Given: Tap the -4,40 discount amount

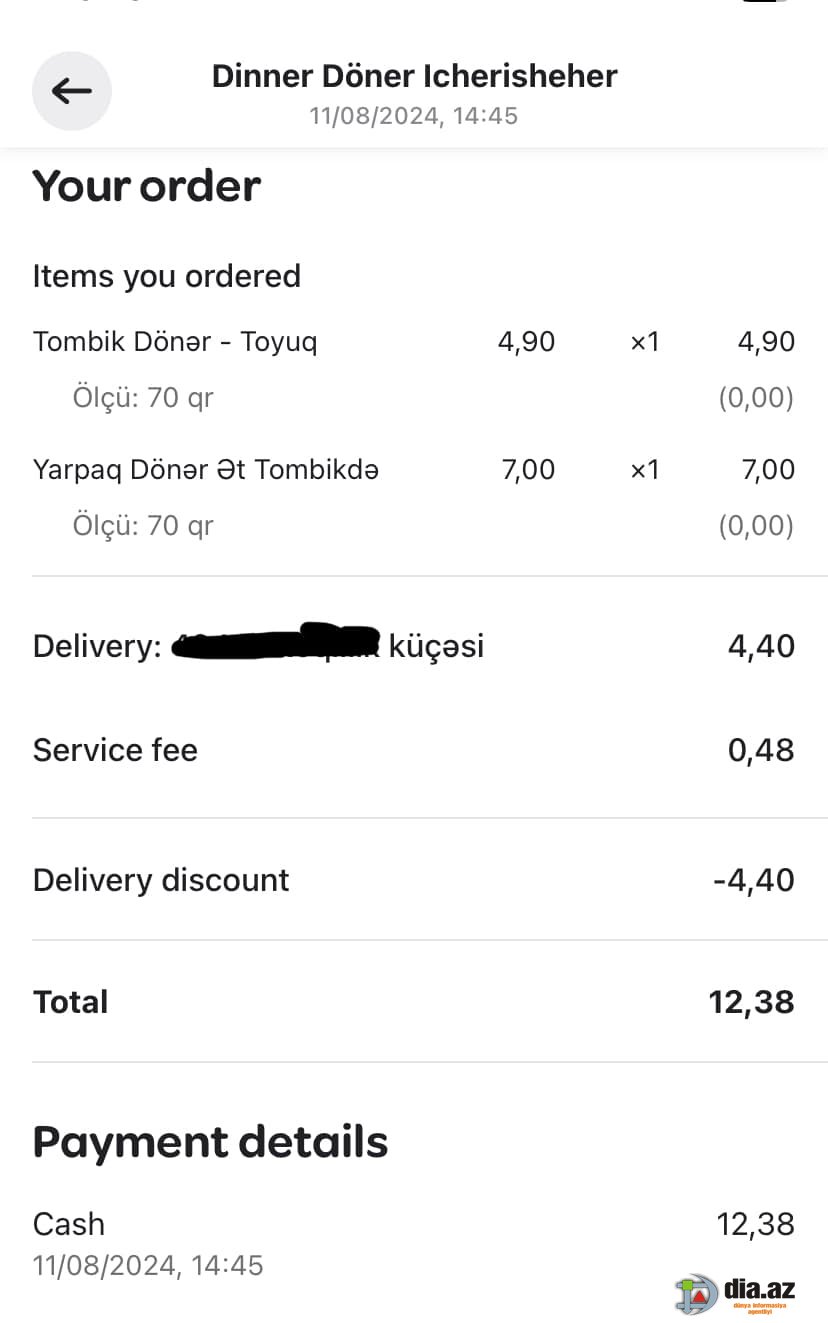Looking at the screenshot, I should pyautogui.click(x=754, y=880).
